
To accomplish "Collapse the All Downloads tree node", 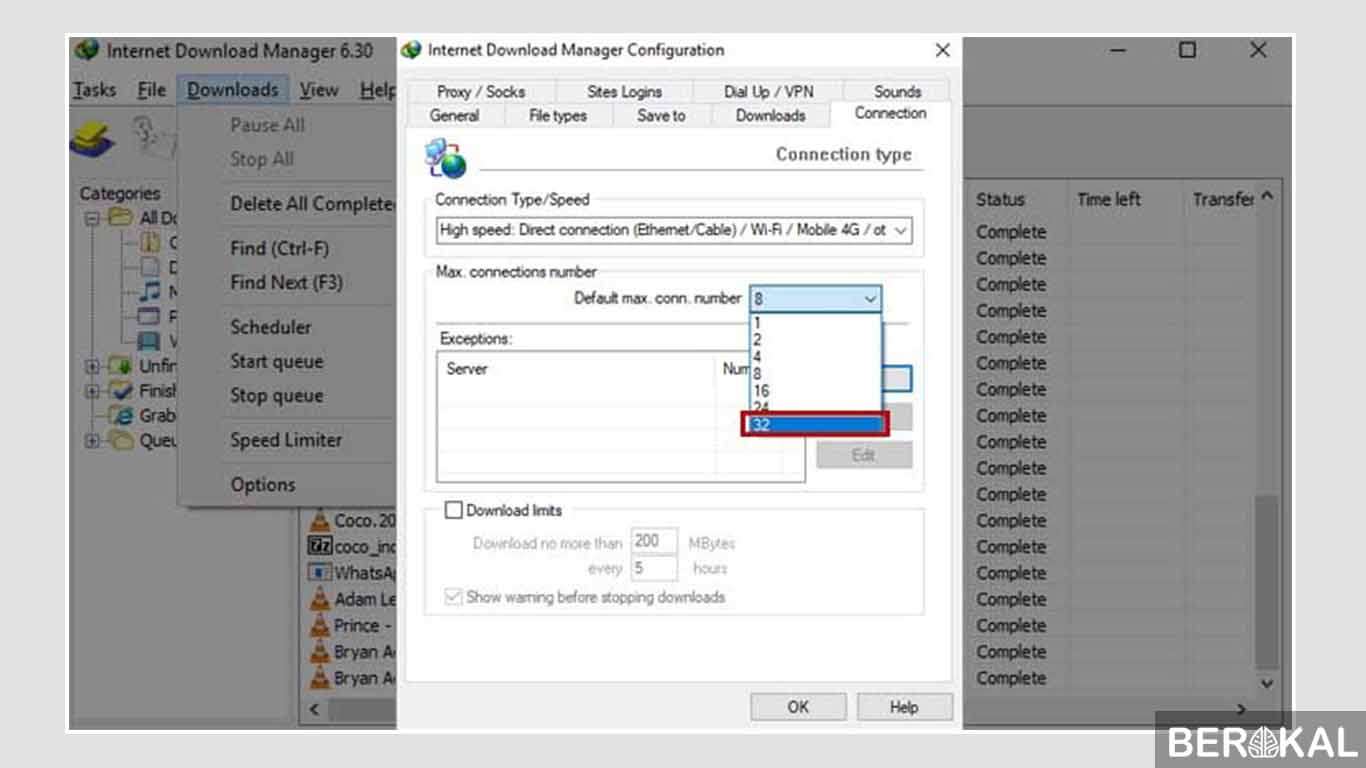I will 92,218.
